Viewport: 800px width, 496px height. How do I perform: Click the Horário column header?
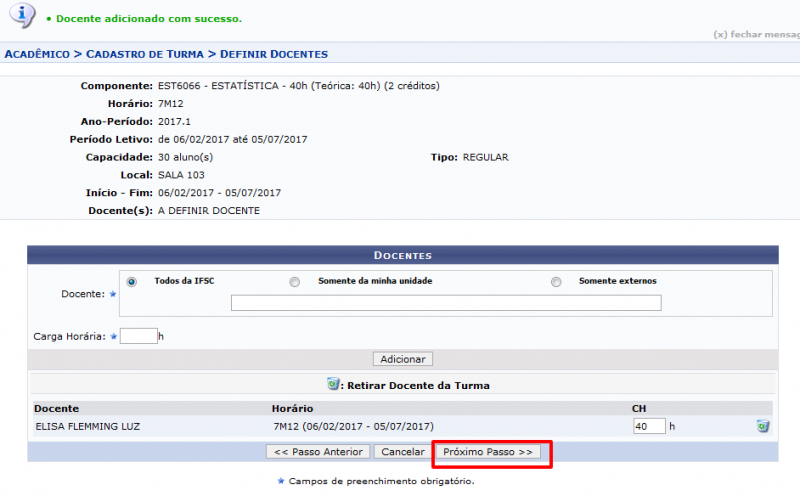(x=292, y=409)
